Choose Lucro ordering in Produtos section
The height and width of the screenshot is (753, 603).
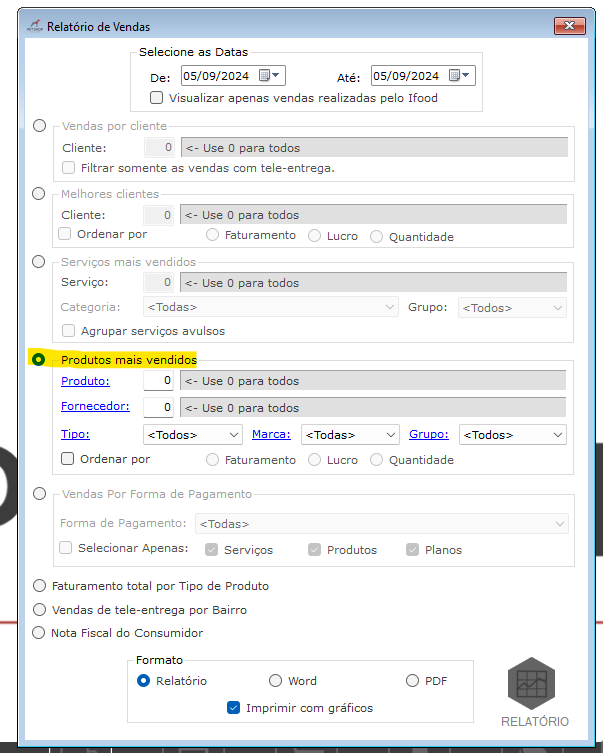pyautogui.click(x=314, y=460)
